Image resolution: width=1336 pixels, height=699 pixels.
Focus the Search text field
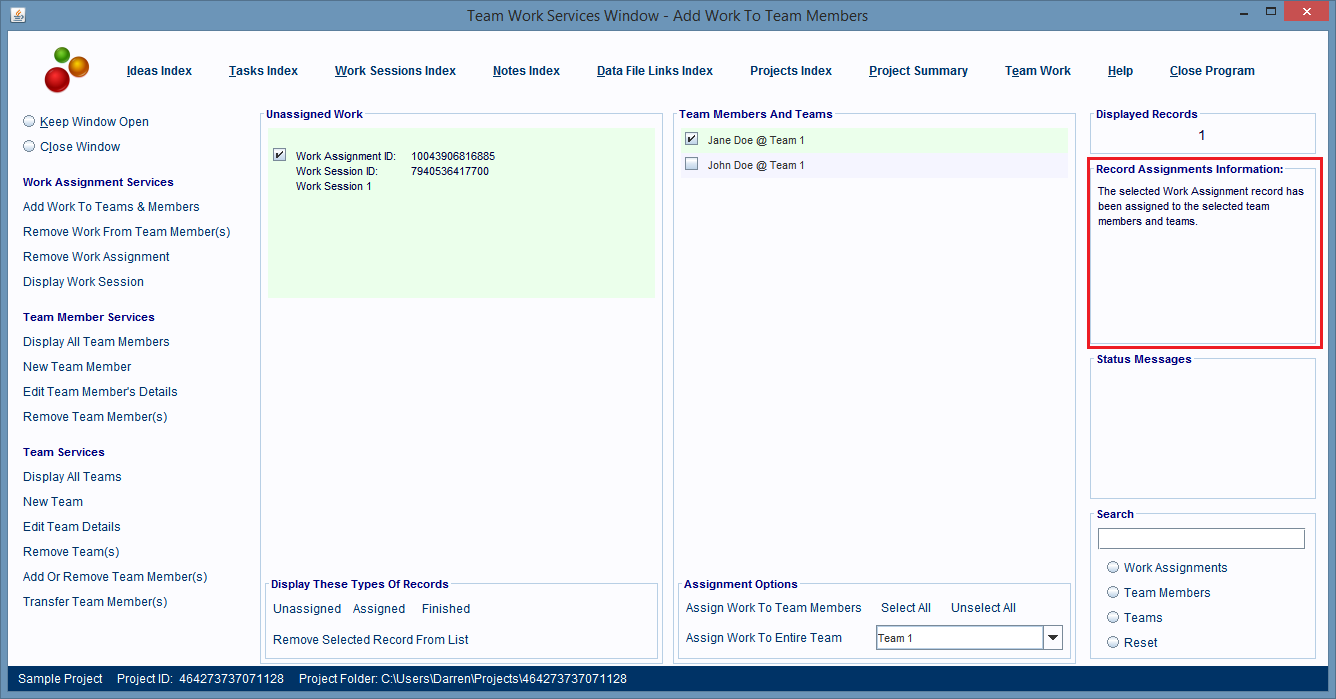(1201, 539)
